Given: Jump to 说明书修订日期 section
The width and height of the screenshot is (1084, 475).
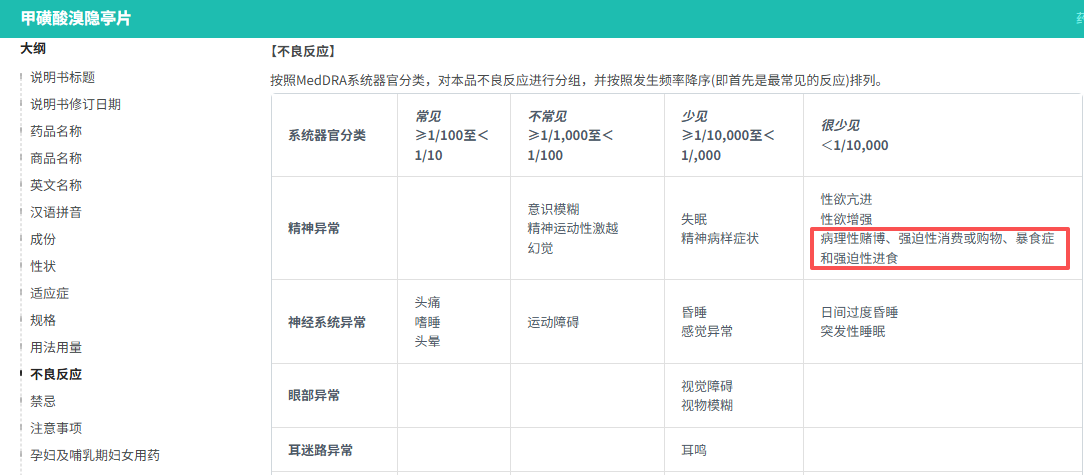Looking at the screenshot, I should (76, 104).
